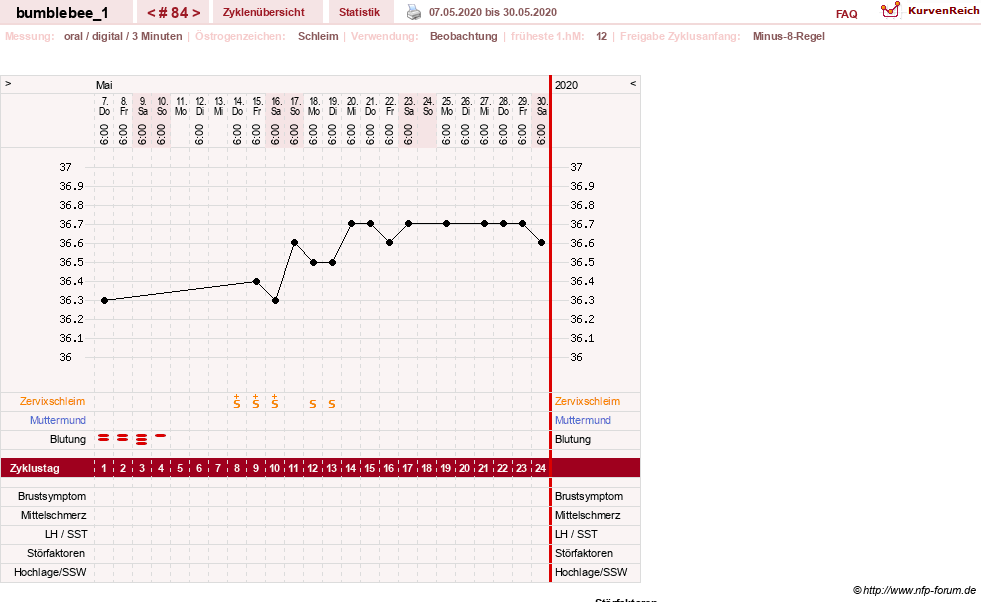The width and height of the screenshot is (981, 602).
Task: Click the cervical mucus S symbol on May 18
Action: pyautogui.click(x=313, y=404)
